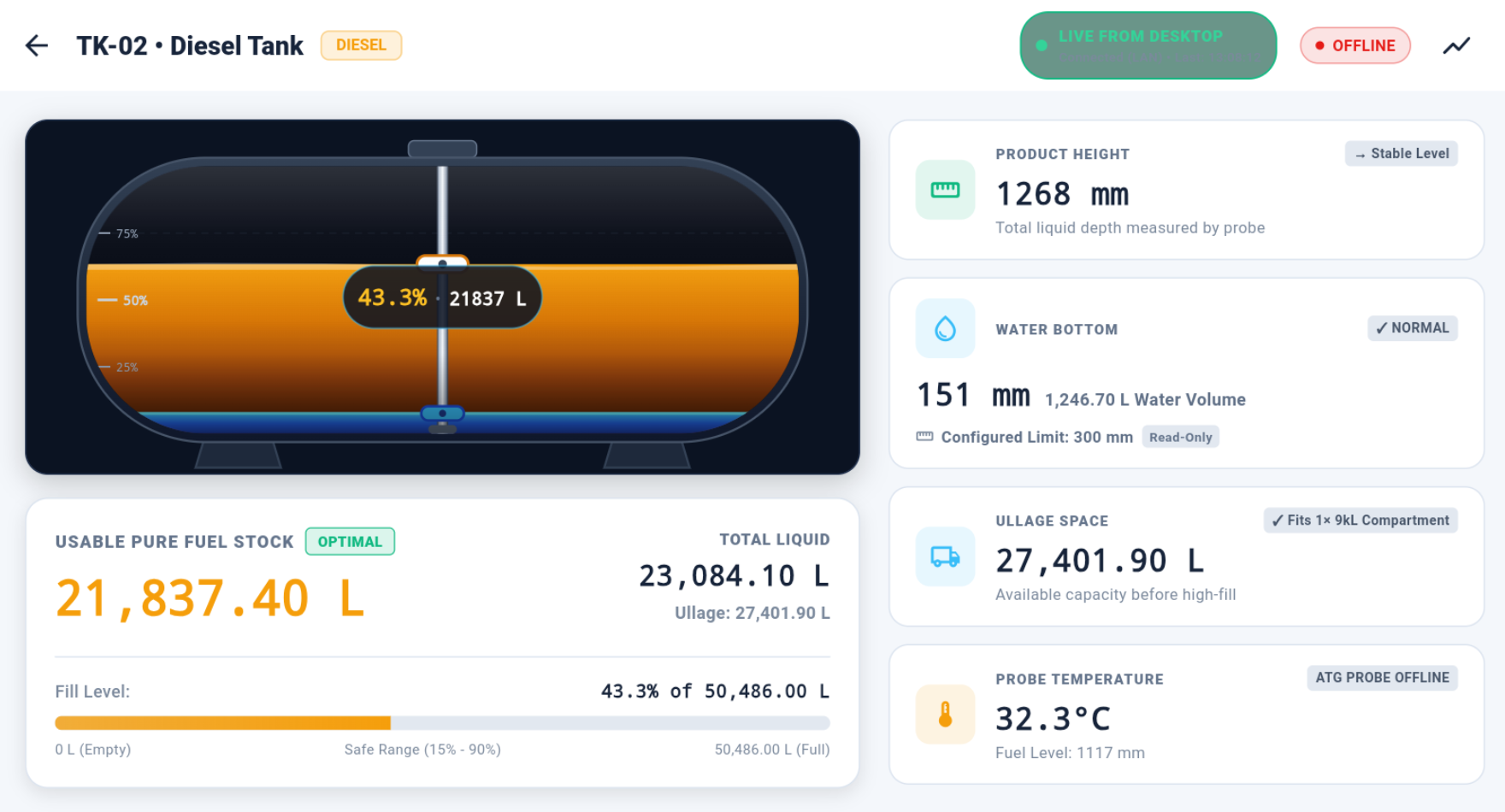Image resolution: width=1505 pixels, height=812 pixels.
Task: Click the 50,486.00 L (Full) label
Action: pyautogui.click(x=772, y=750)
